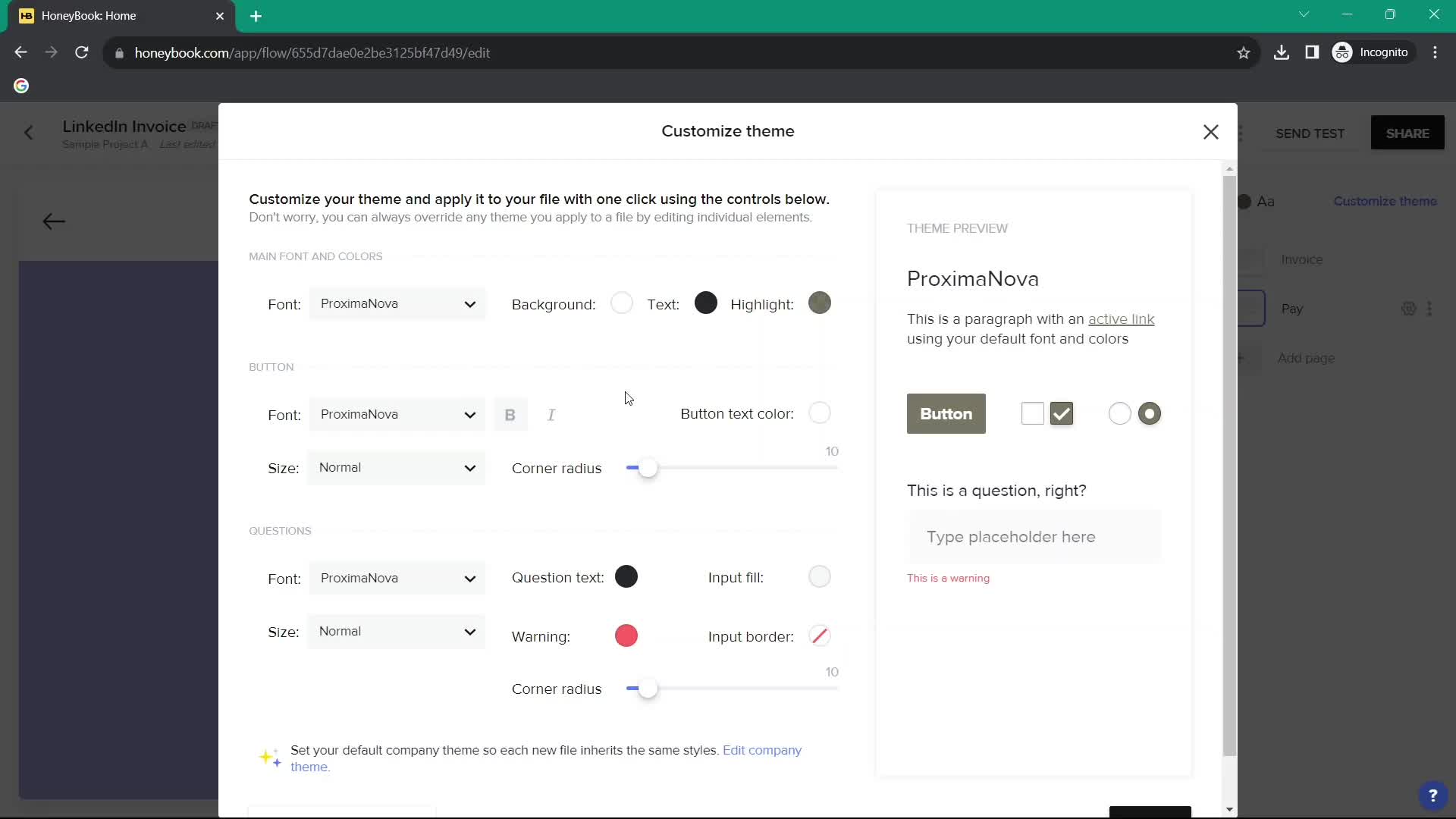The width and height of the screenshot is (1456, 819).
Task: Click the button text color swatch
Action: tap(821, 414)
